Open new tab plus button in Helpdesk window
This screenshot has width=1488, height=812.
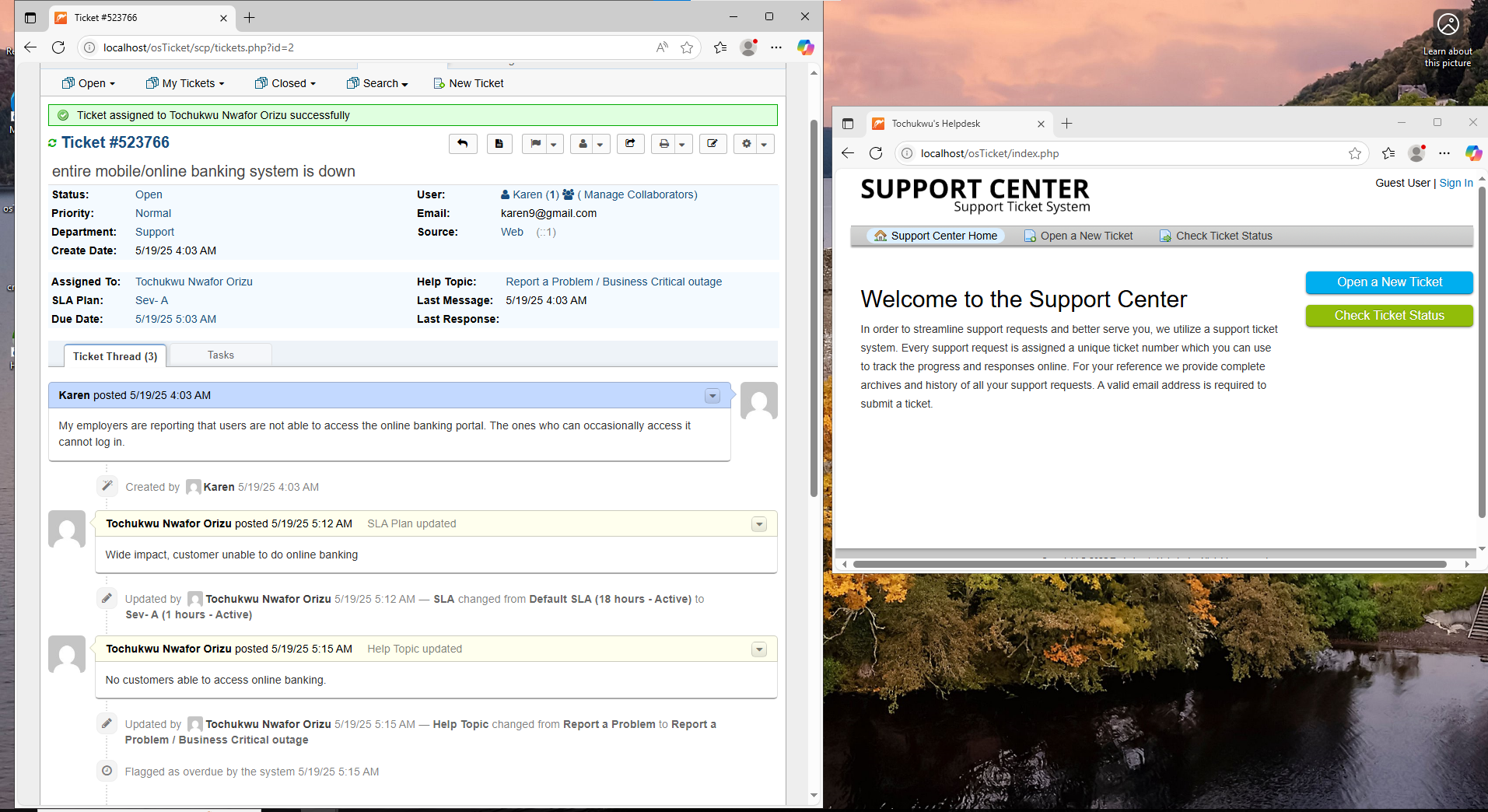(1066, 123)
